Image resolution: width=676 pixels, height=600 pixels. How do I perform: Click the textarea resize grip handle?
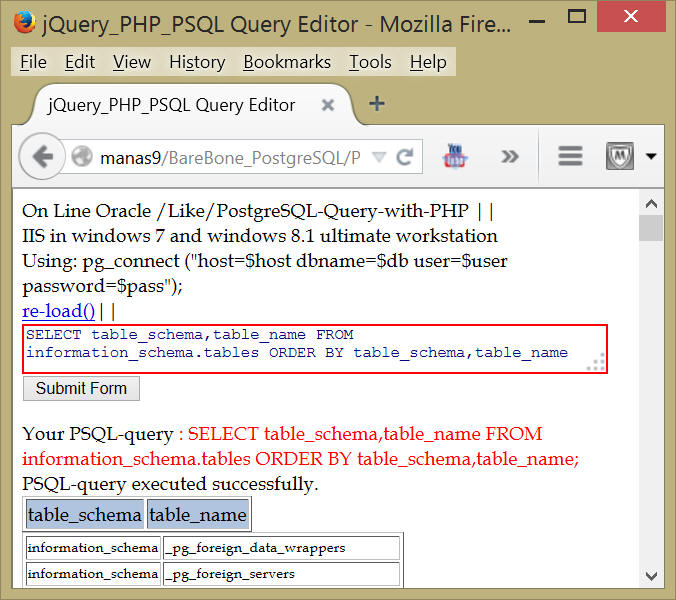click(597, 362)
